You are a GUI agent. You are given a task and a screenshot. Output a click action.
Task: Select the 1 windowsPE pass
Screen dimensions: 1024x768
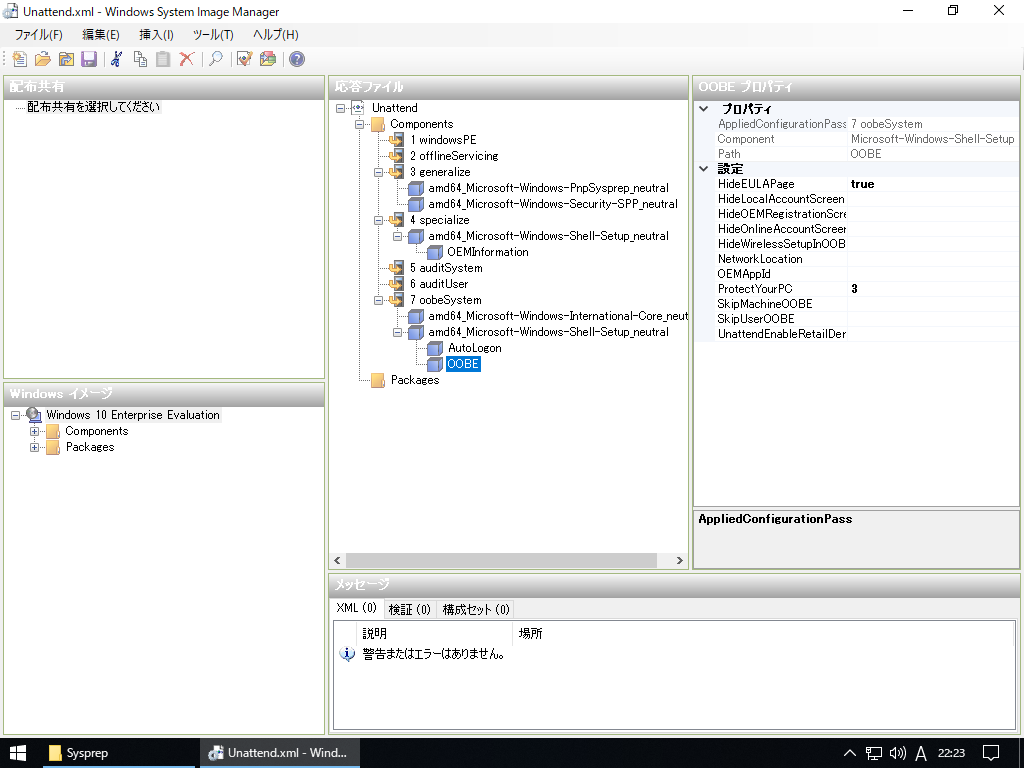[443, 140]
